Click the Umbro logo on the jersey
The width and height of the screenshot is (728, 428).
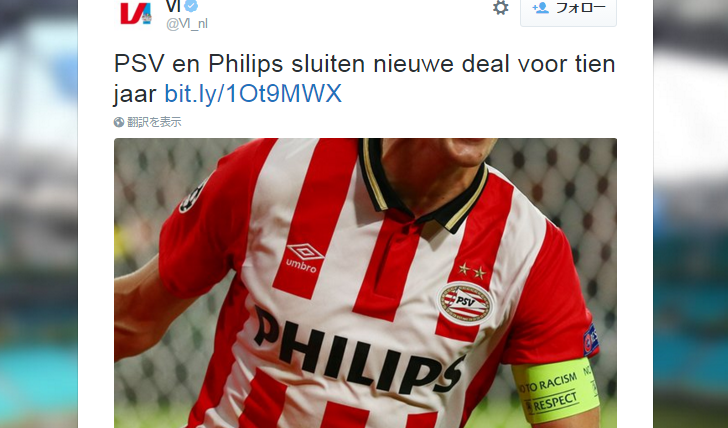pos(304,258)
